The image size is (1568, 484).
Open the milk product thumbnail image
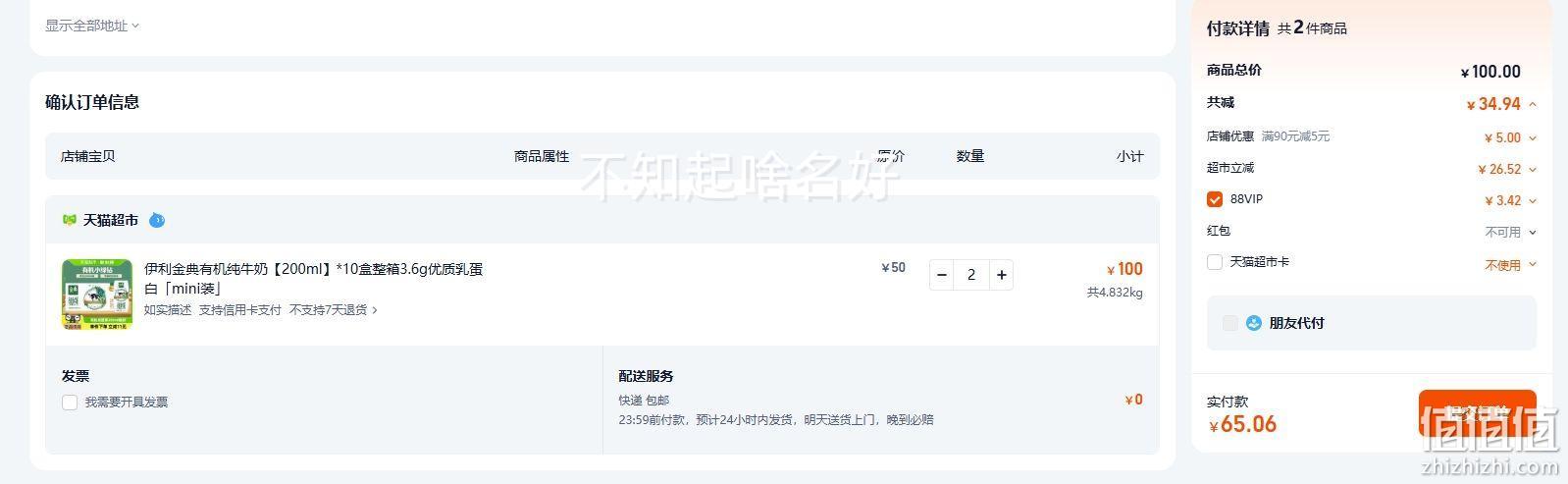tap(97, 295)
